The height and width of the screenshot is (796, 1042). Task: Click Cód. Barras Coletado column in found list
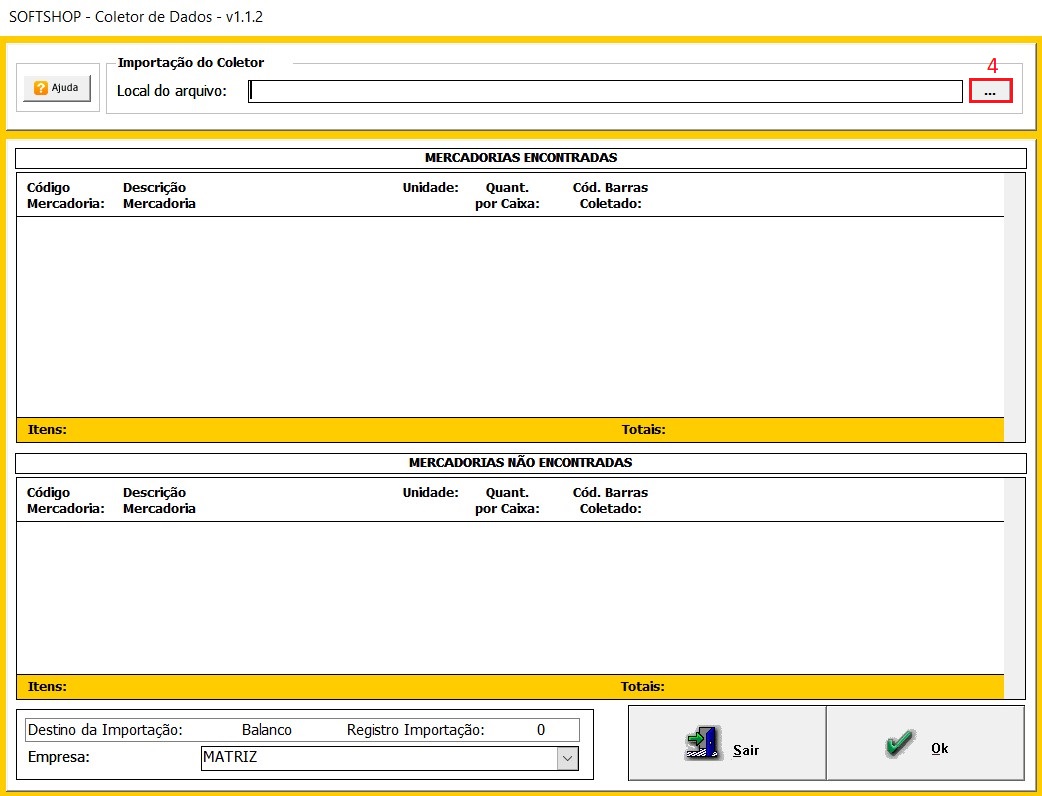610,195
